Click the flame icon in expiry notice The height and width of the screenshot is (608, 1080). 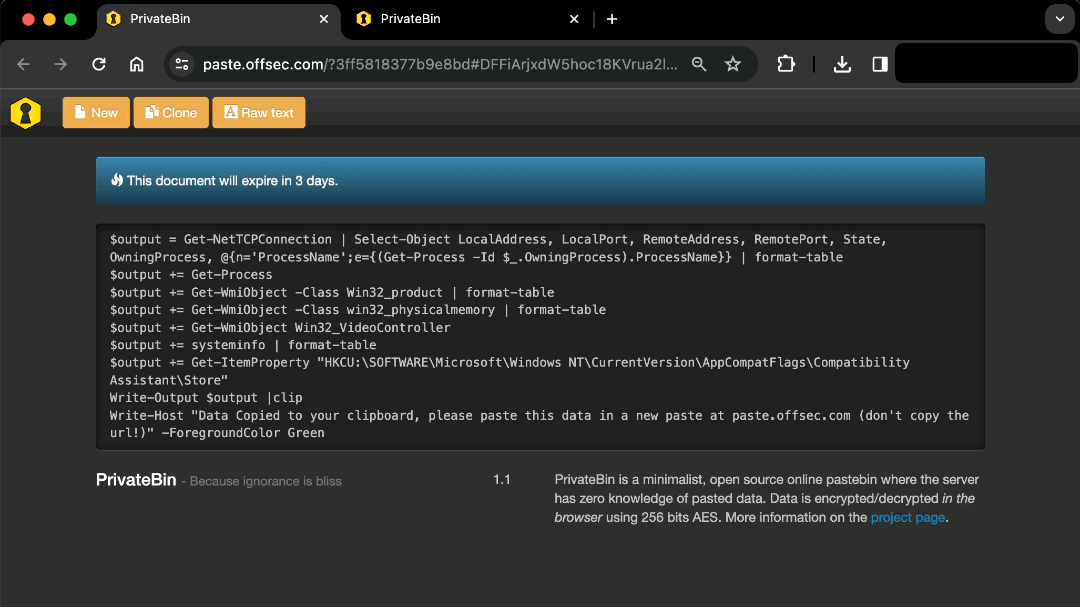tap(117, 180)
